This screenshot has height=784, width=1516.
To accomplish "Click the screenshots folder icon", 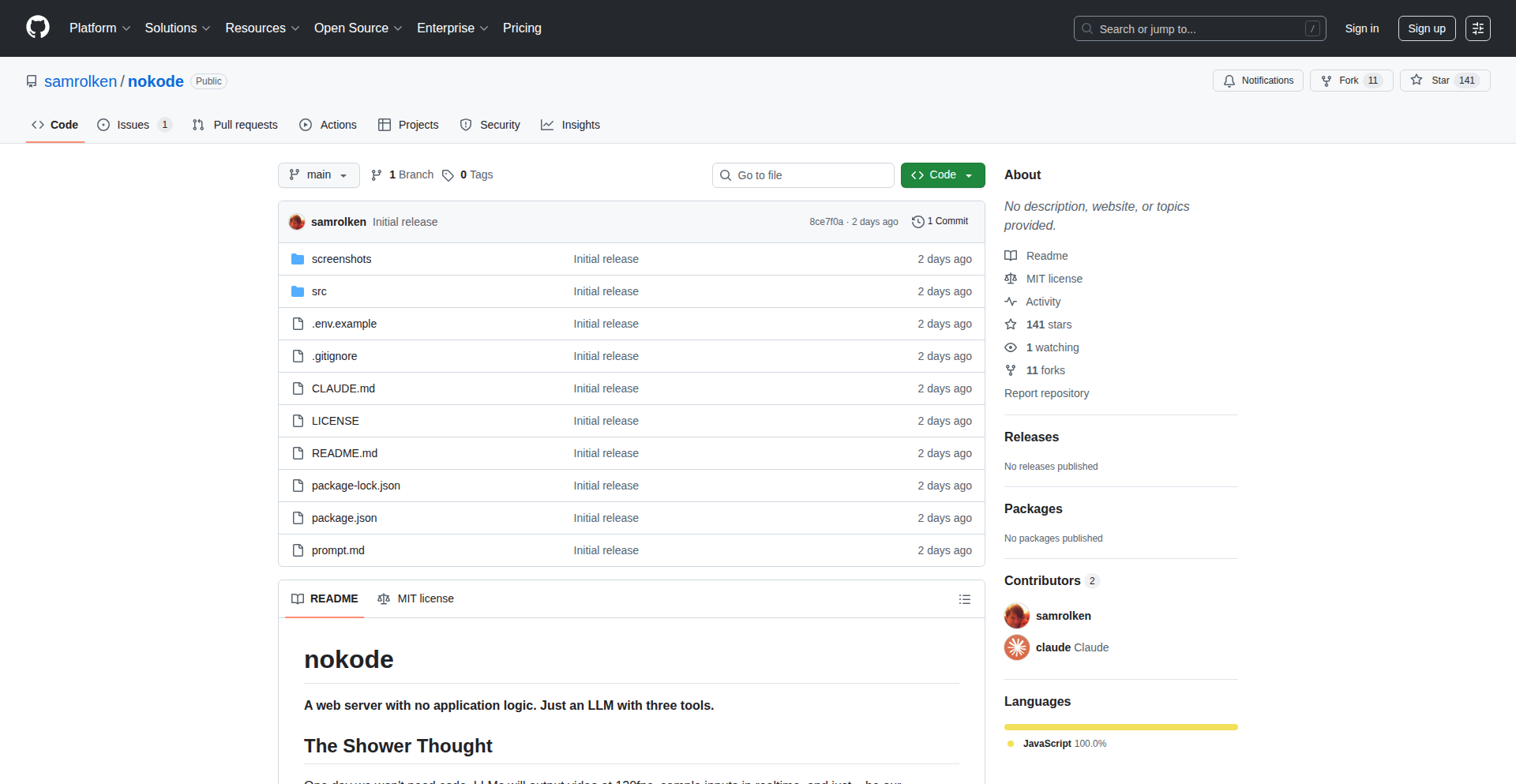I will pyautogui.click(x=298, y=259).
